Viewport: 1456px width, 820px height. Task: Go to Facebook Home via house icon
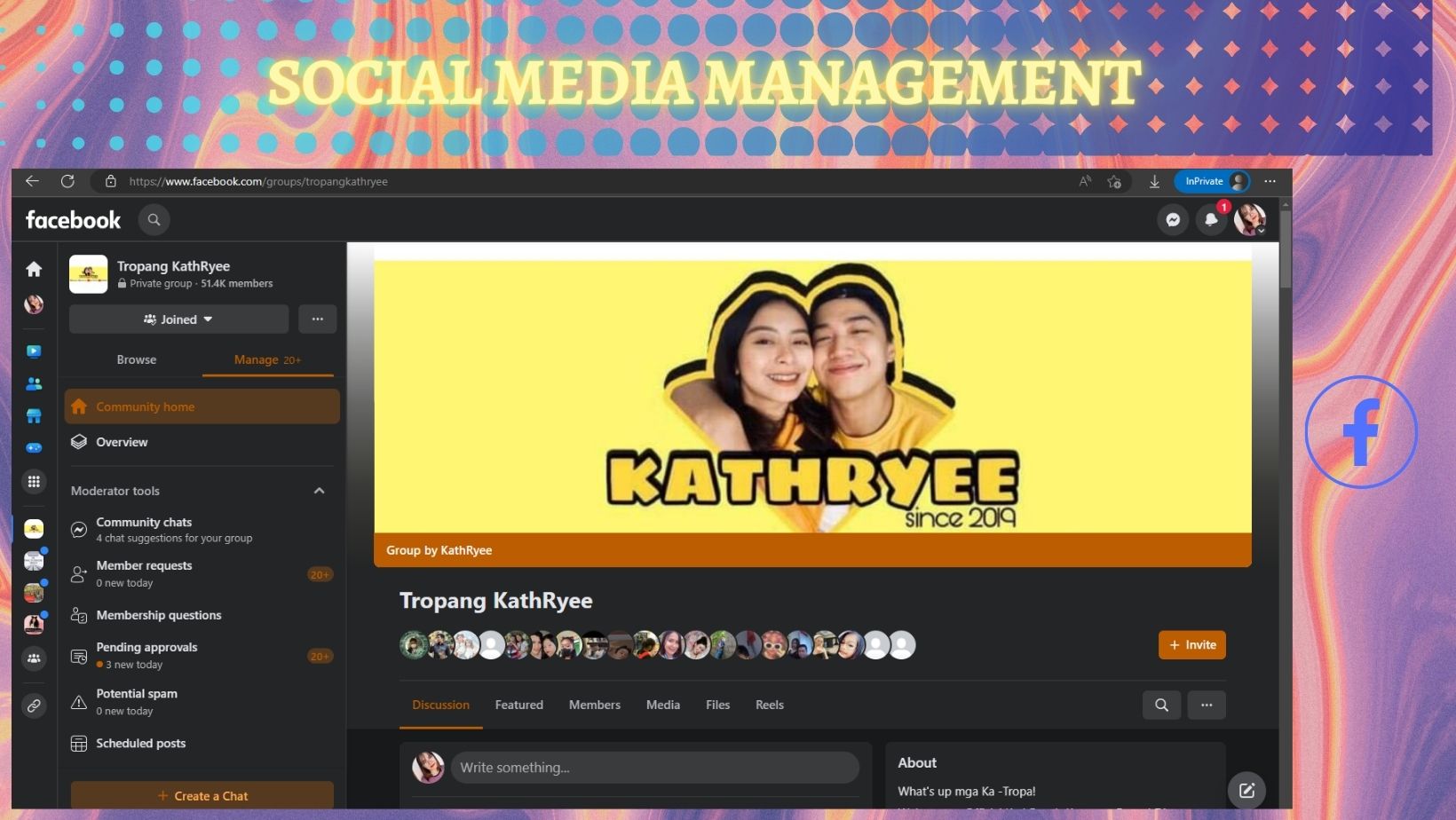(34, 269)
